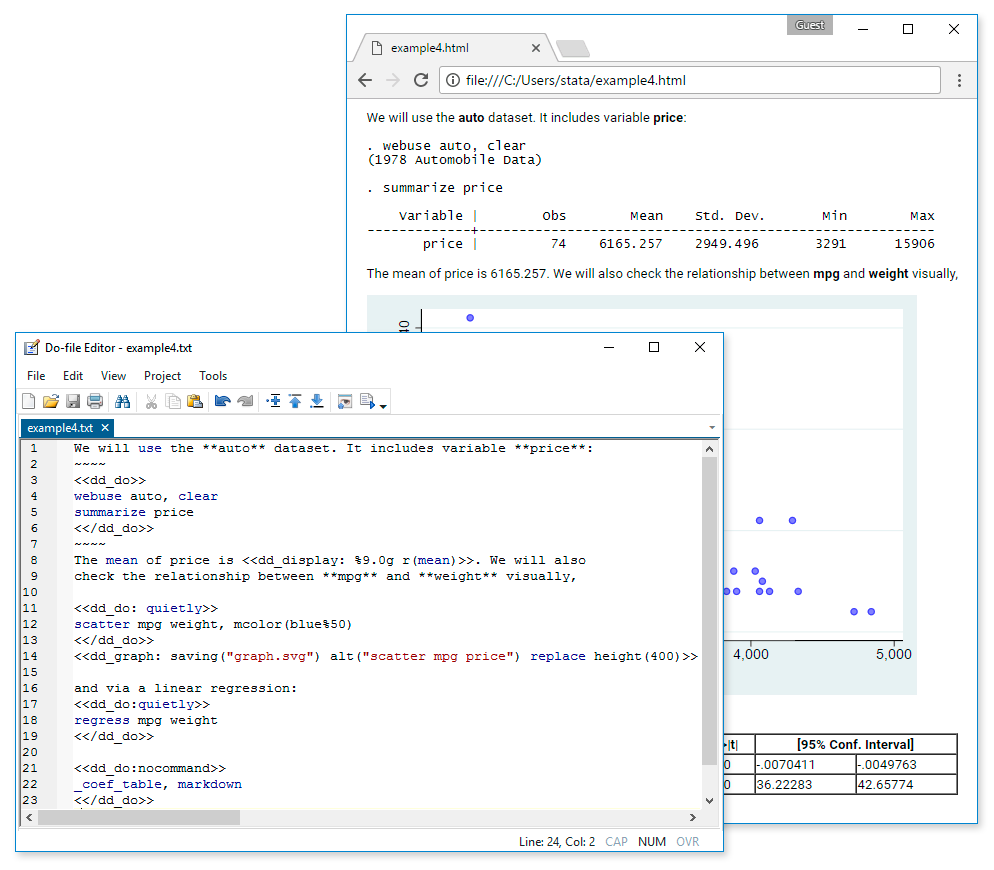
Task: Toggle OVR overwrite mode
Action: click(x=687, y=841)
